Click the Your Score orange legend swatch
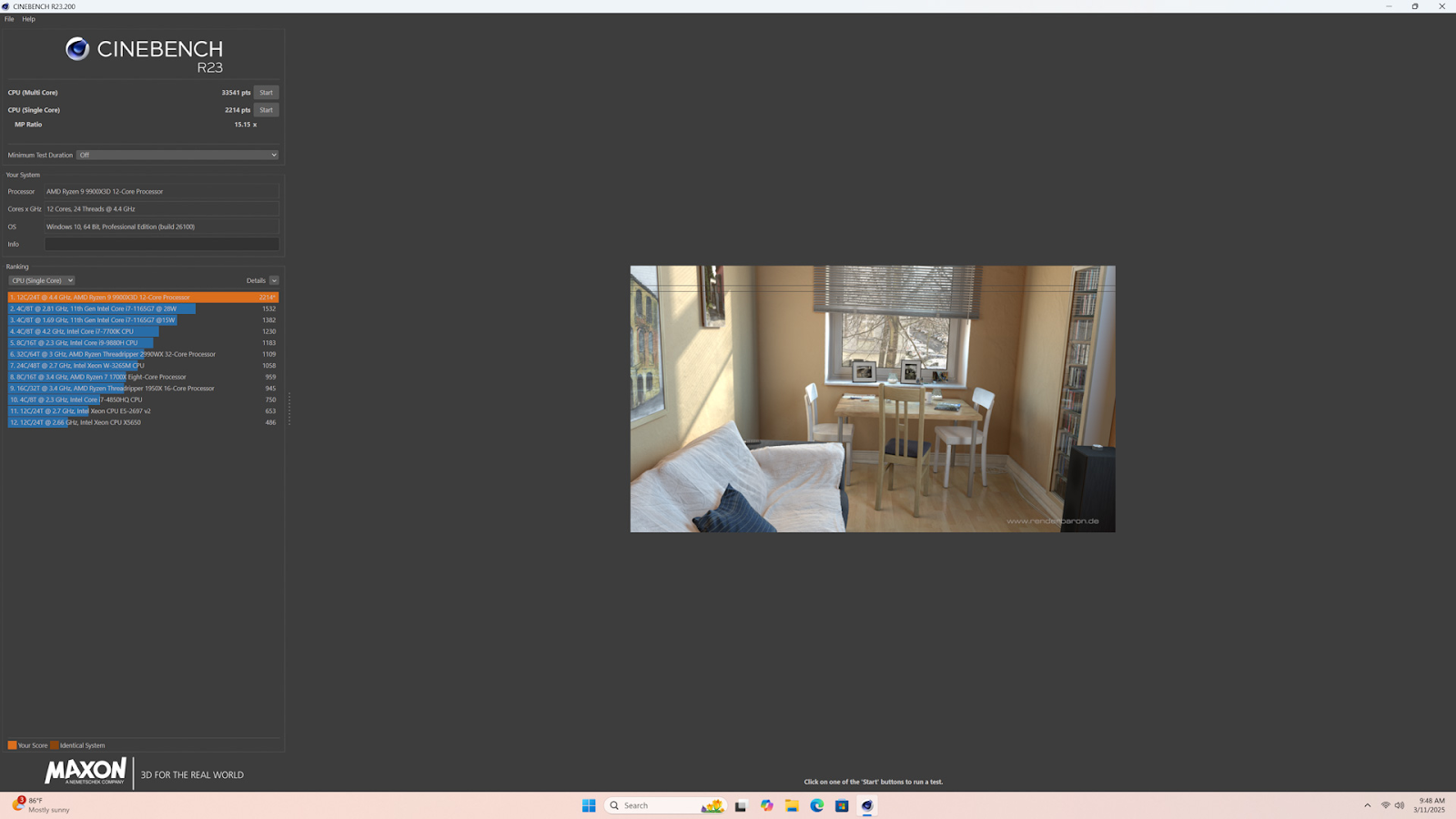 pyautogui.click(x=12, y=745)
